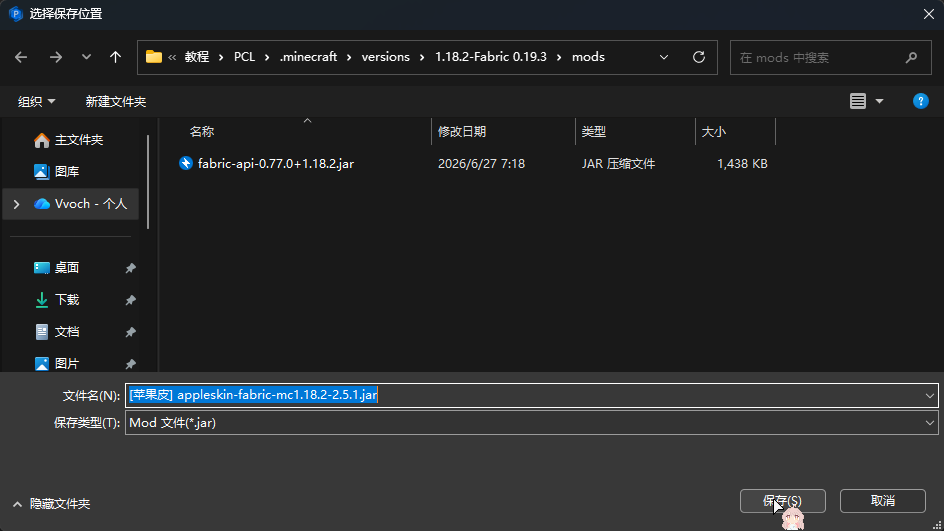Unpin 图片 via its pin icon
Image resolution: width=944 pixels, height=531 pixels.
tap(130, 364)
